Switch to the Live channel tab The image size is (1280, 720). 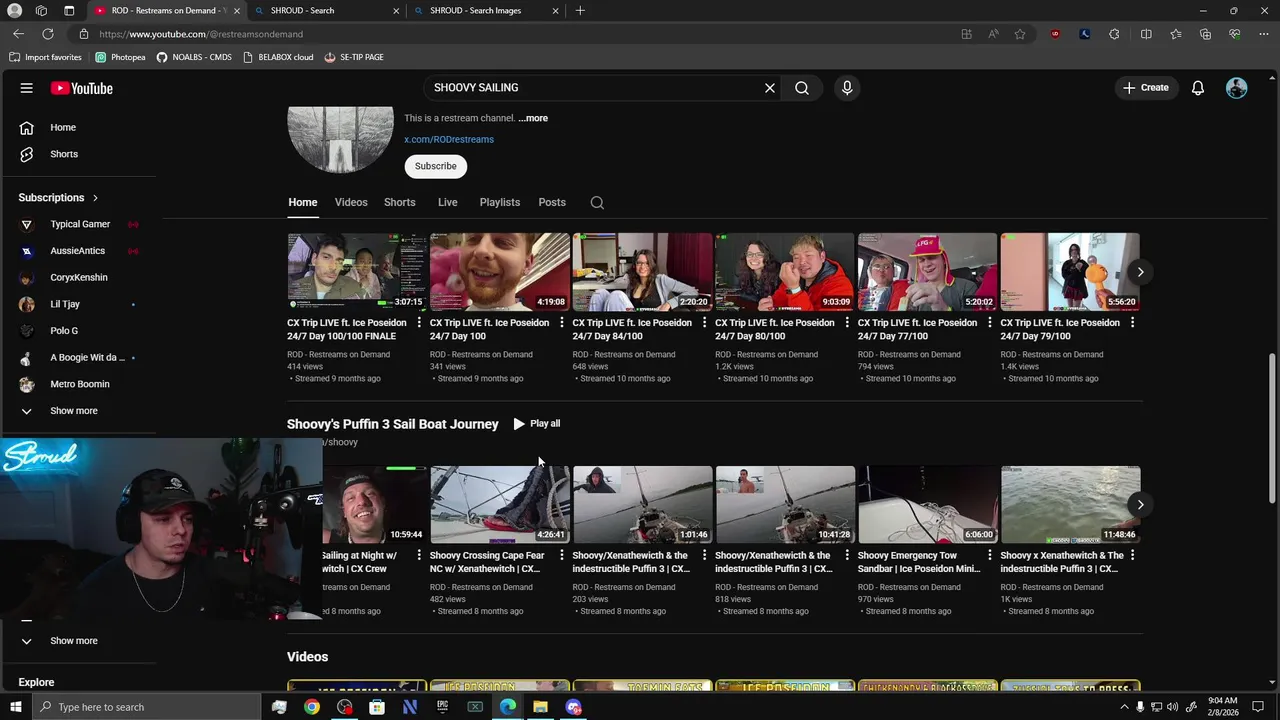(448, 202)
